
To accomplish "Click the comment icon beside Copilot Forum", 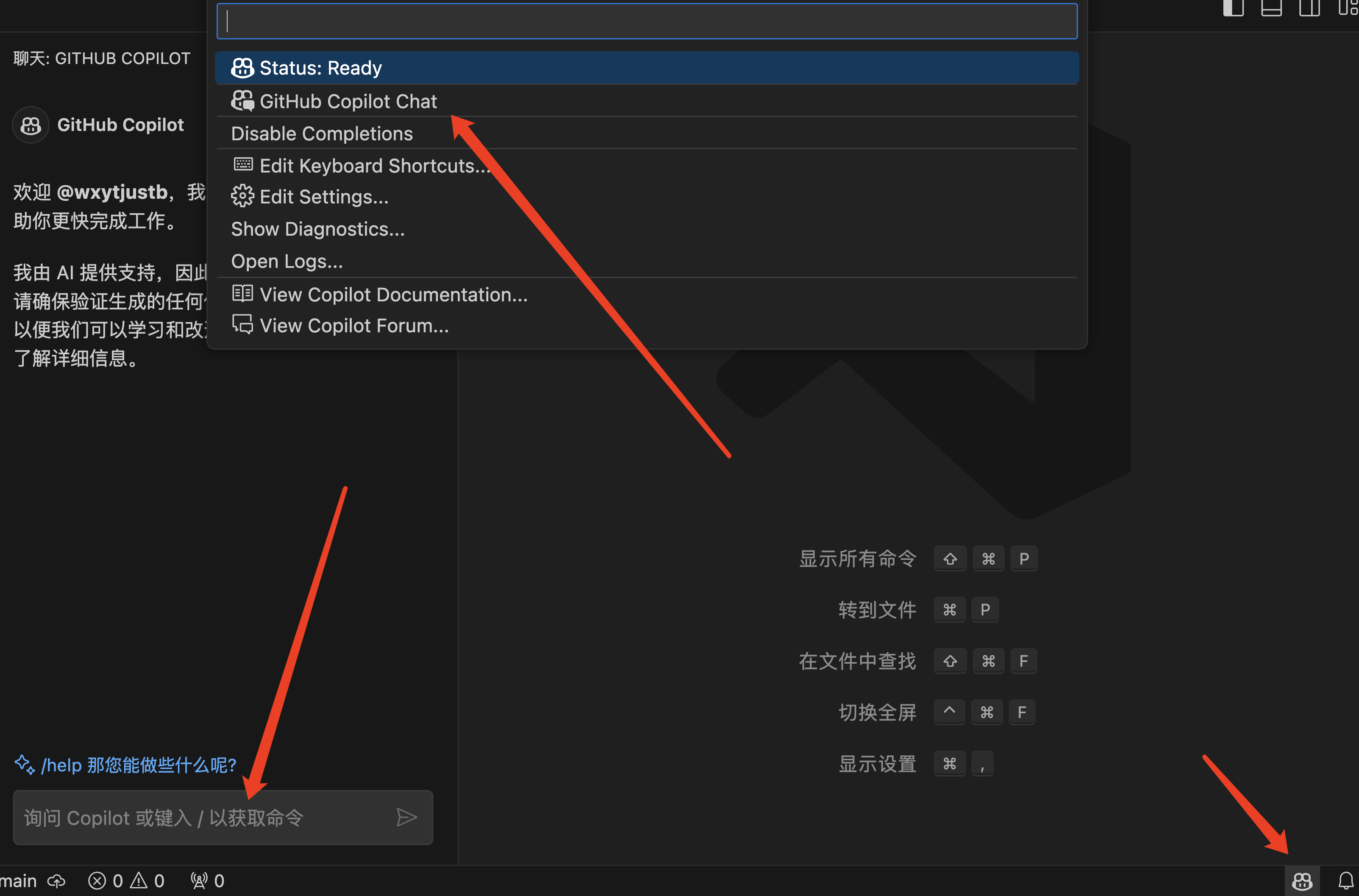I will [x=242, y=324].
